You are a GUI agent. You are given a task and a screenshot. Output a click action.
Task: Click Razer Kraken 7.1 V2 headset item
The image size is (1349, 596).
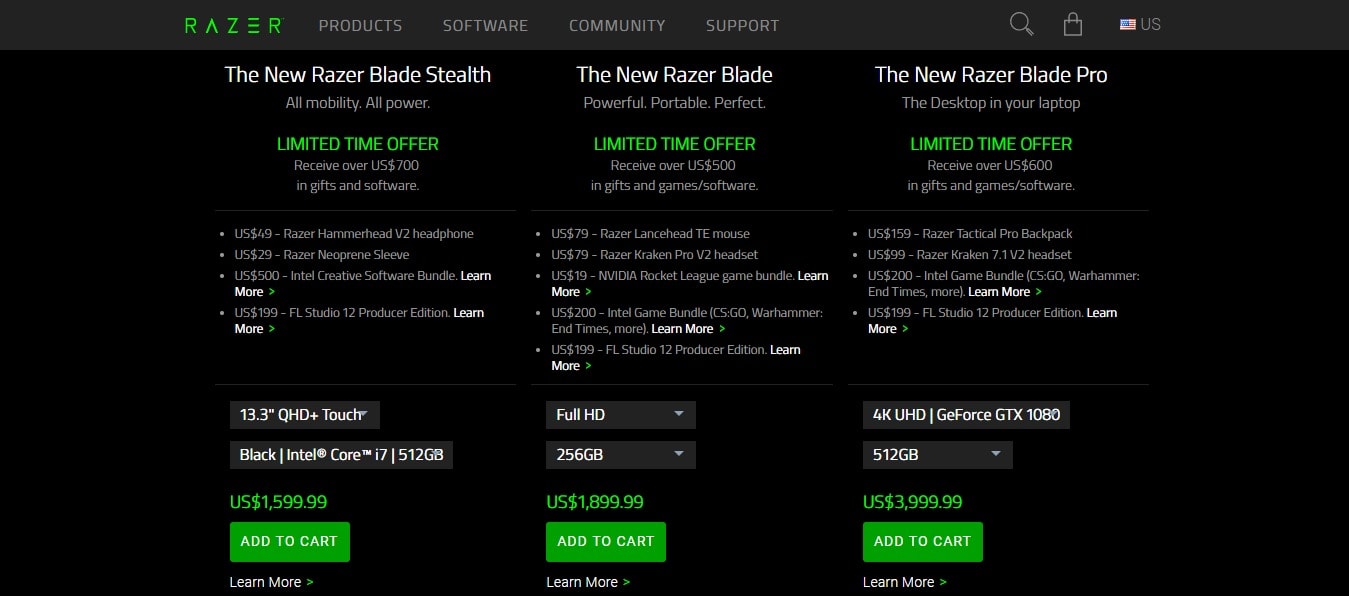pyautogui.click(x=970, y=255)
